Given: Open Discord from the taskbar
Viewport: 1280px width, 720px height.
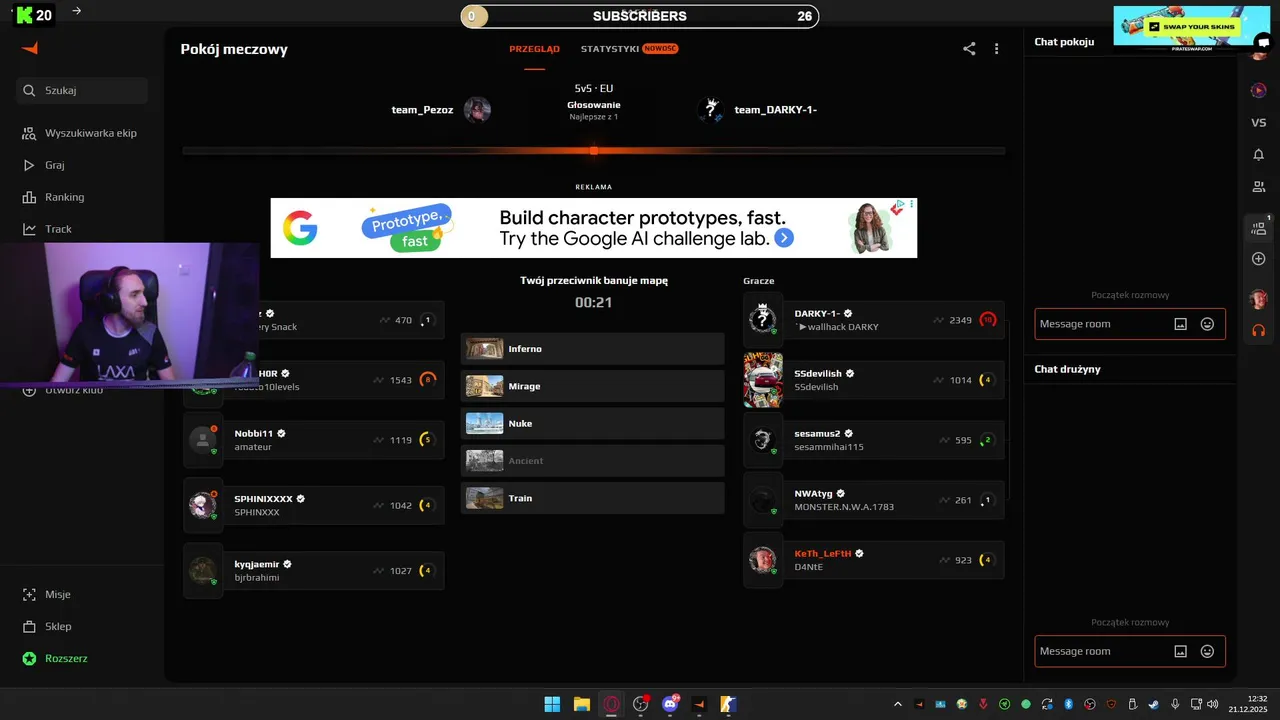Looking at the screenshot, I should (x=670, y=704).
